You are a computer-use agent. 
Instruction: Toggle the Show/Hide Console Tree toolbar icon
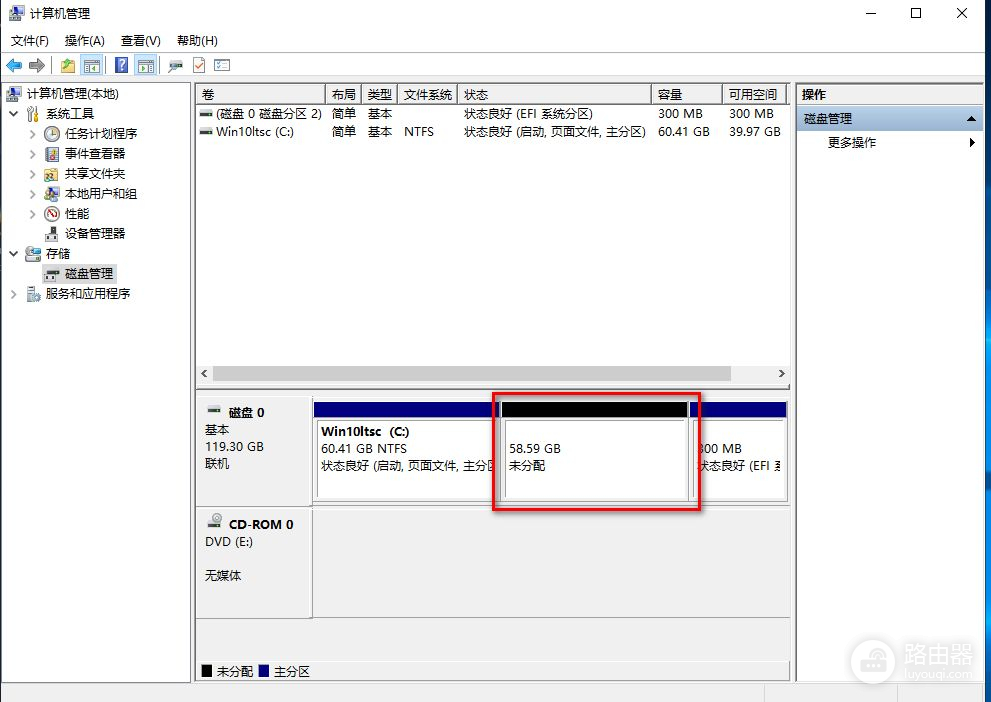point(92,65)
